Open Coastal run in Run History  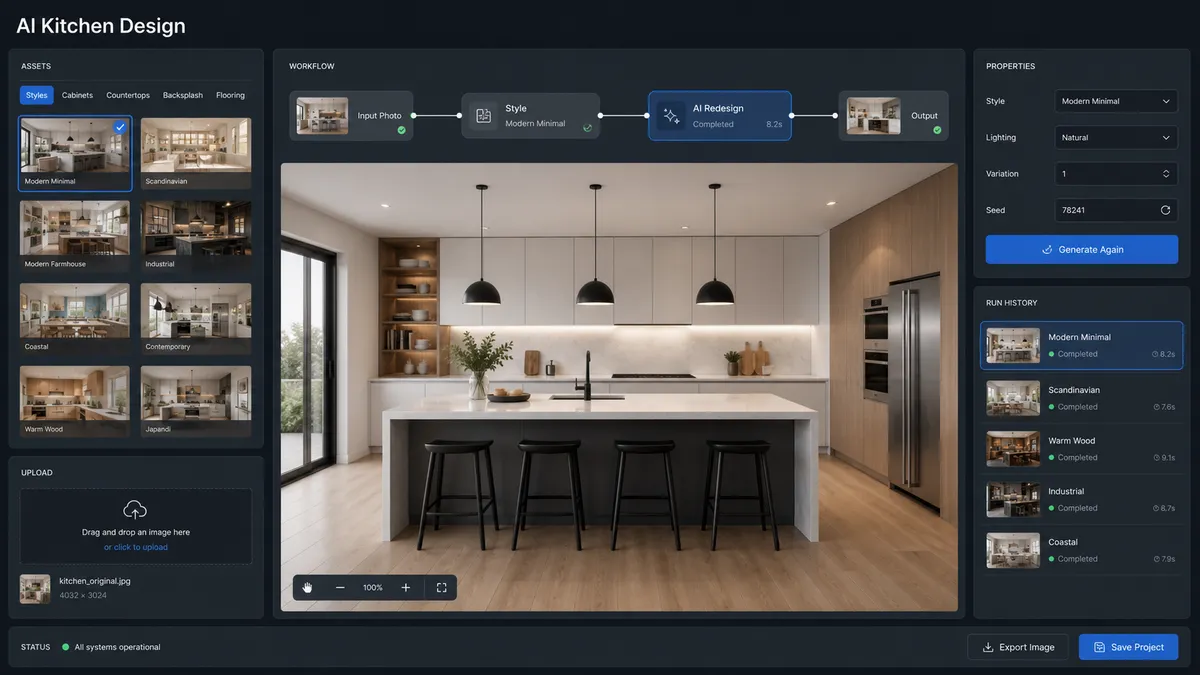(1082, 551)
